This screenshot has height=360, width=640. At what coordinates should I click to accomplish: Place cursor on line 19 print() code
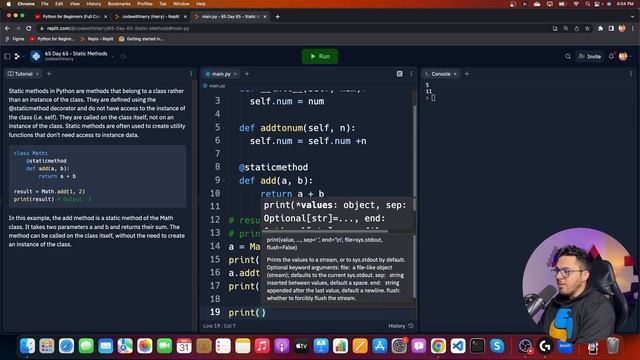coord(247,312)
